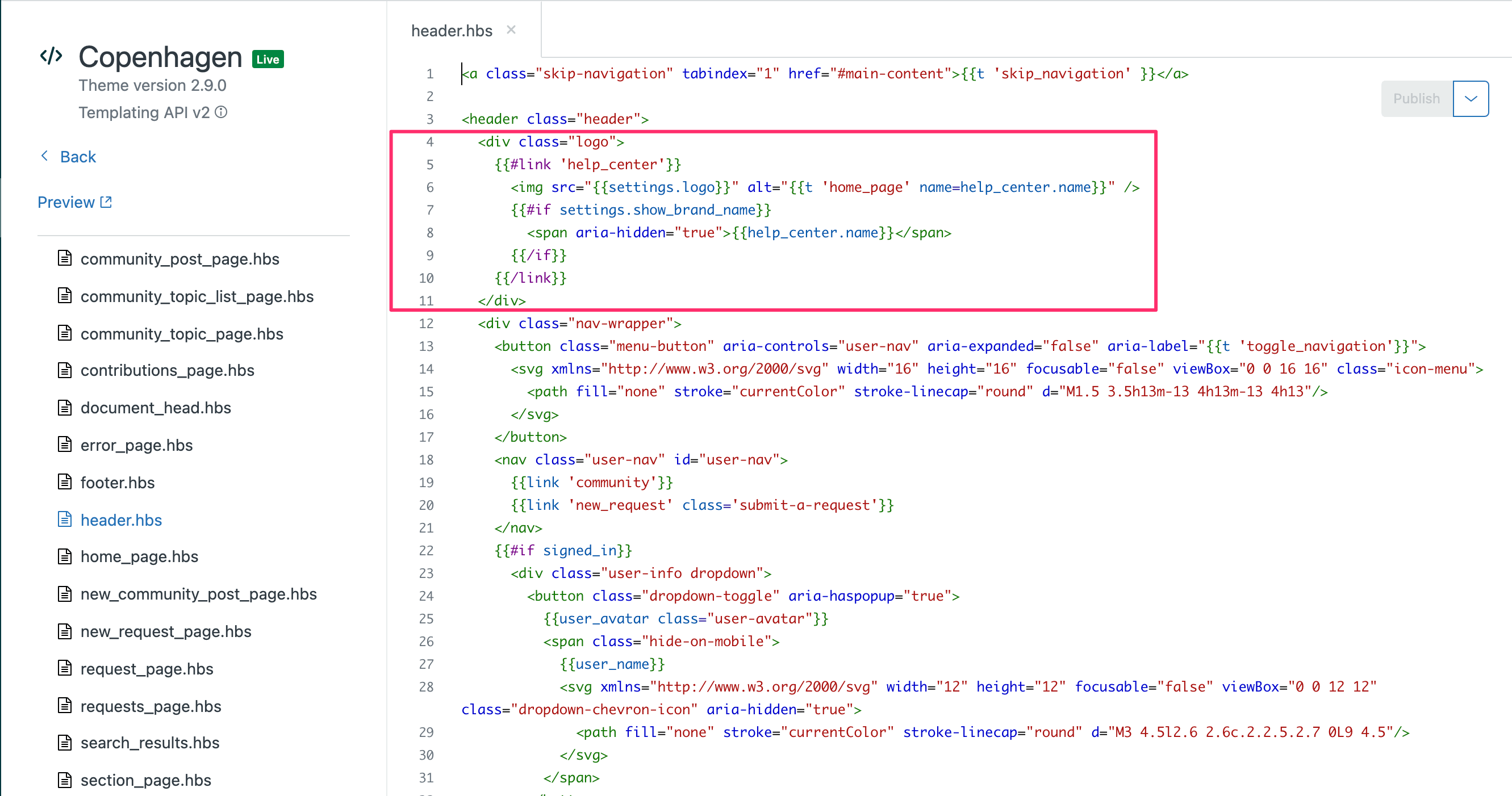This screenshot has height=796, width=1512.
Task: Click the section_page.hbs file icon
Action: click(65, 780)
